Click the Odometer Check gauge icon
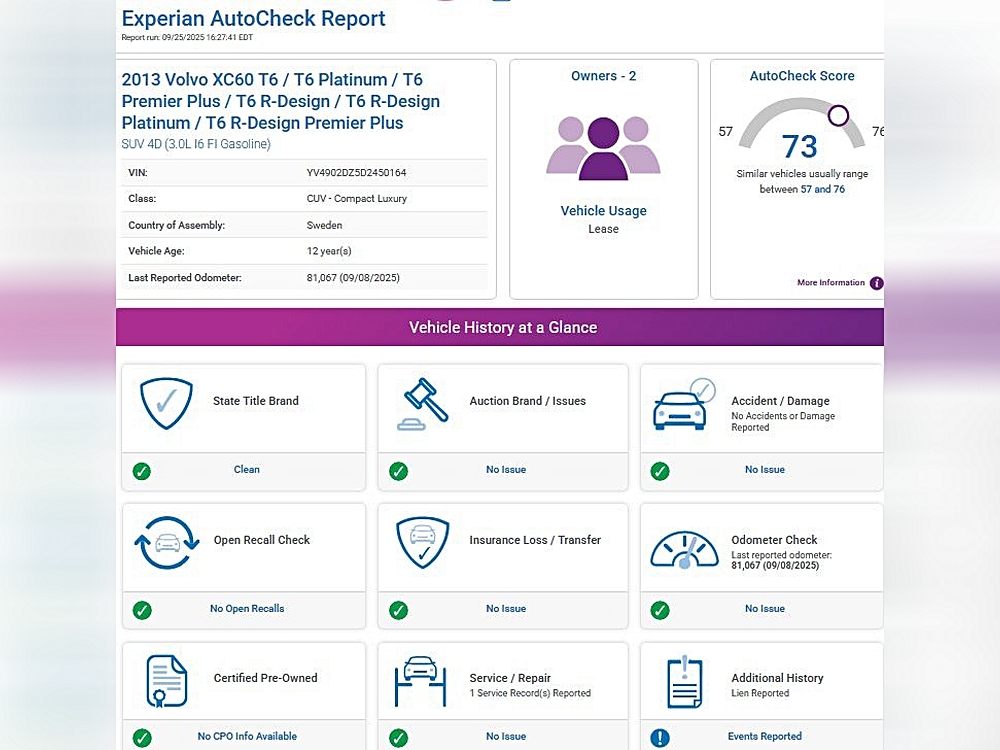Image resolution: width=1000 pixels, height=750 pixels. click(x=684, y=546)
